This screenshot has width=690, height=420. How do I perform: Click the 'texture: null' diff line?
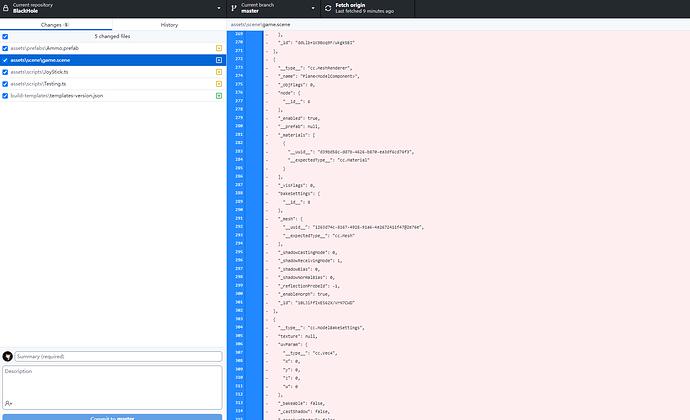pyautogui.click(x=297, y=336)
